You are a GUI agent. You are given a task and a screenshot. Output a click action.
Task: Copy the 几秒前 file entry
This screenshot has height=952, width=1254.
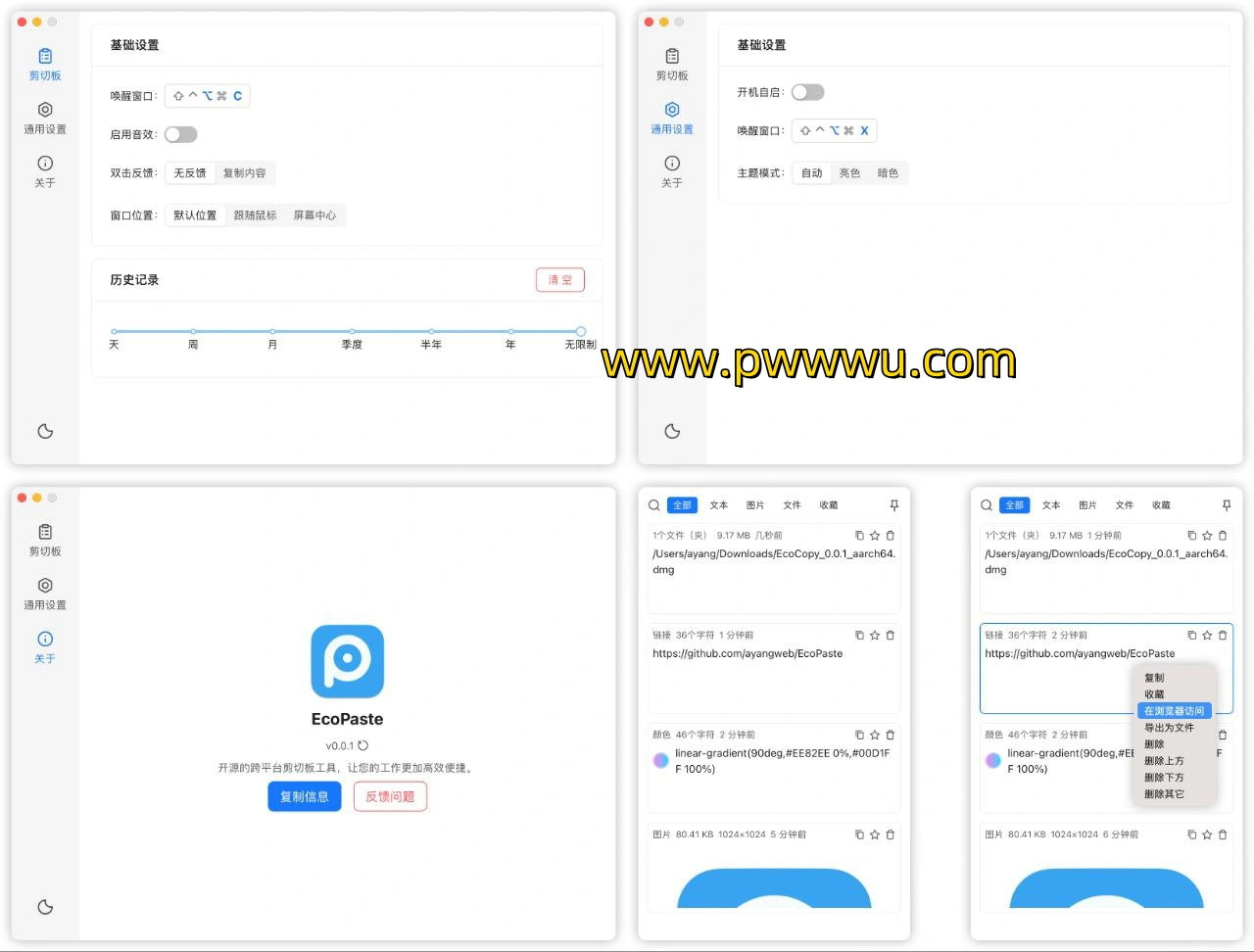859,536
